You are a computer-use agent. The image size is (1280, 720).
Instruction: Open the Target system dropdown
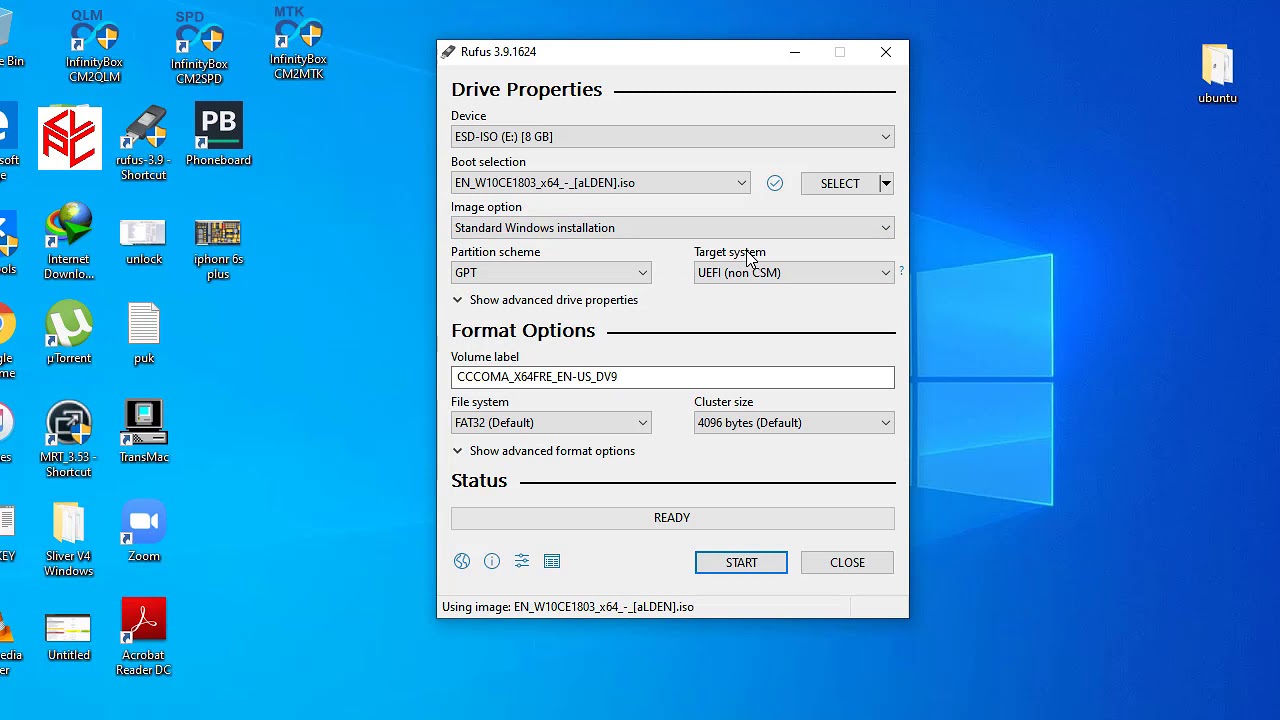(794, 273)
